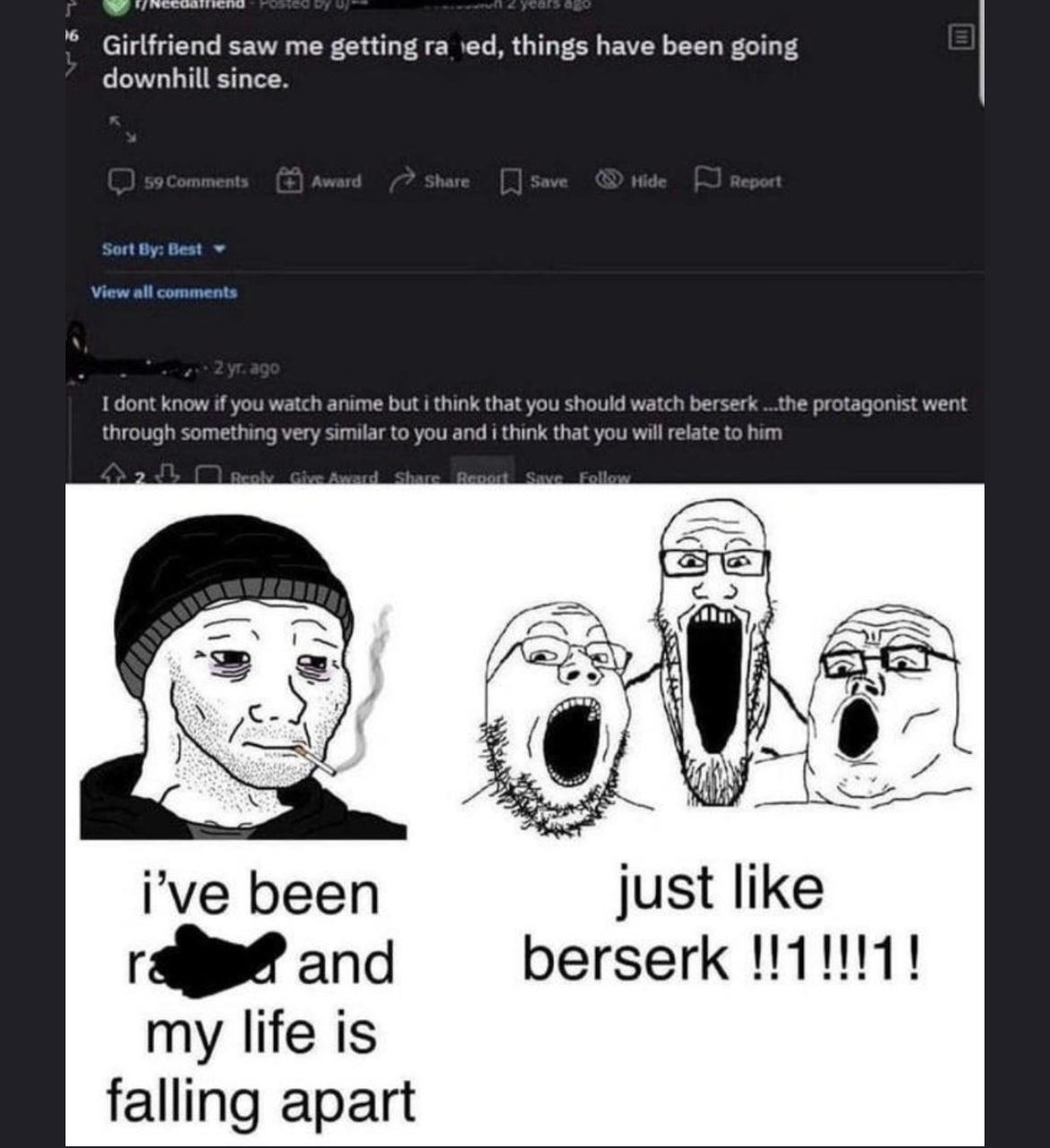1050x1148 pixels.
Task: Click the dropdown arrow beside Best
Action: (217, 249)
